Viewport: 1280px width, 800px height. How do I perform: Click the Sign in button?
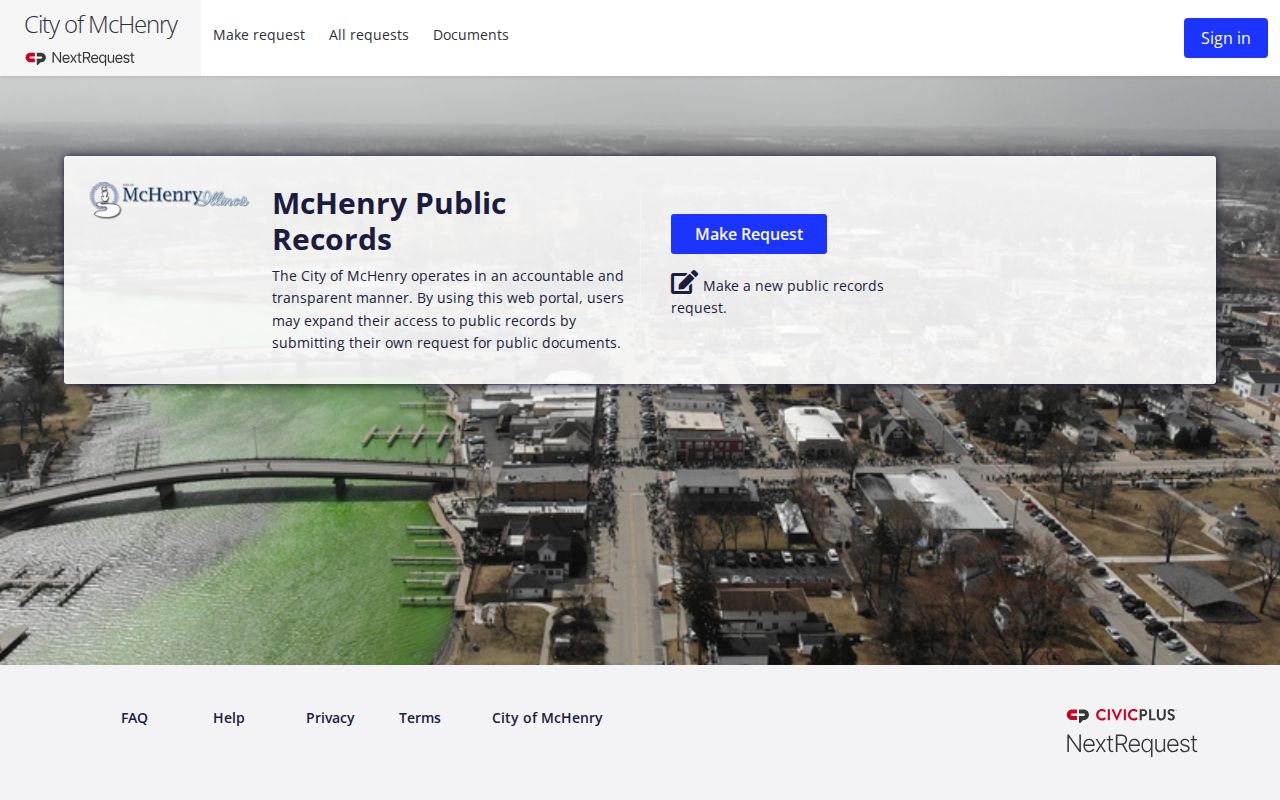tap(1226, 38)
